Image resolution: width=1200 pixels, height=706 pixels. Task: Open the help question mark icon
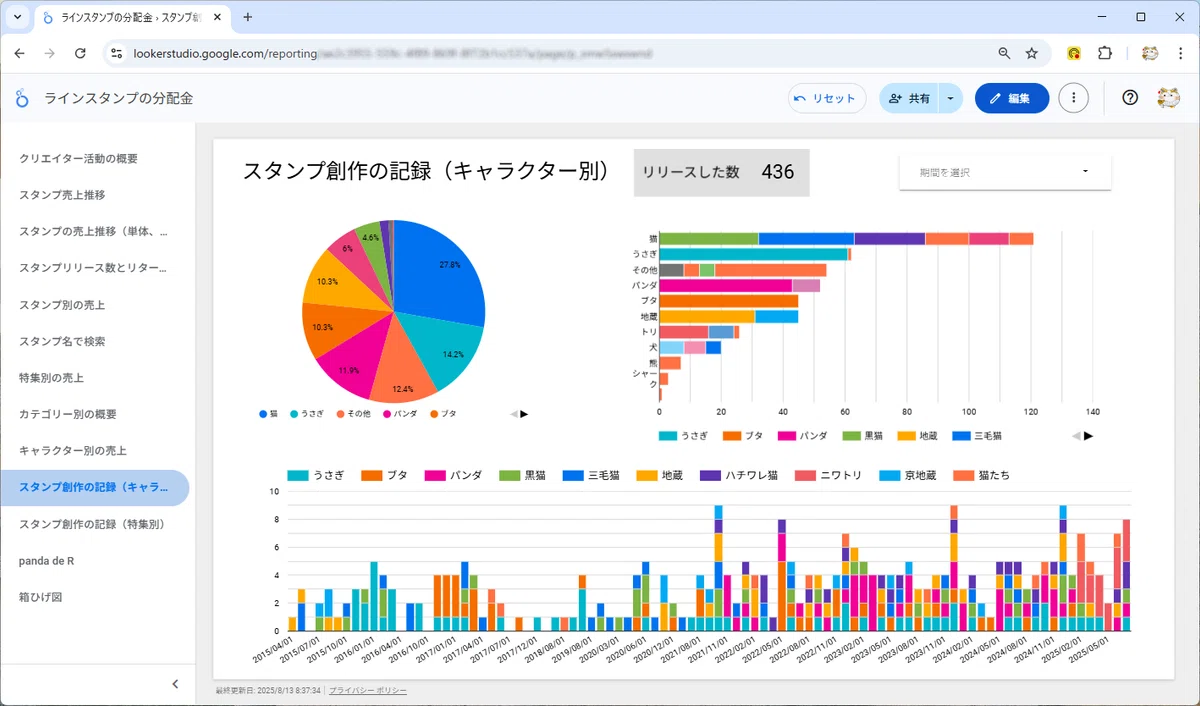1130,98
